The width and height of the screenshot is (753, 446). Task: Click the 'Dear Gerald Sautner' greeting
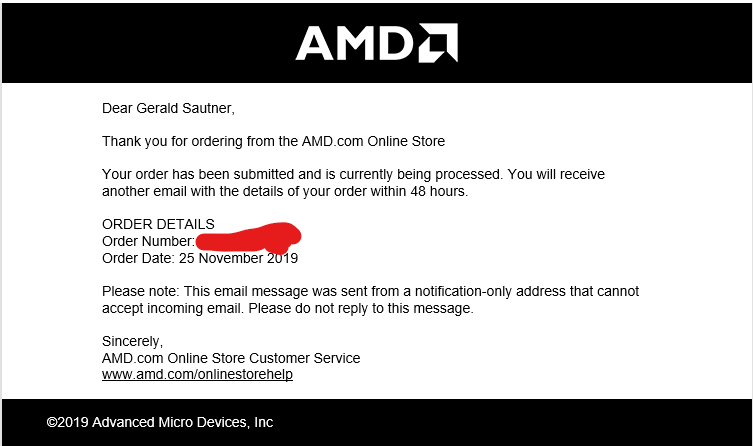pos(168,108)
